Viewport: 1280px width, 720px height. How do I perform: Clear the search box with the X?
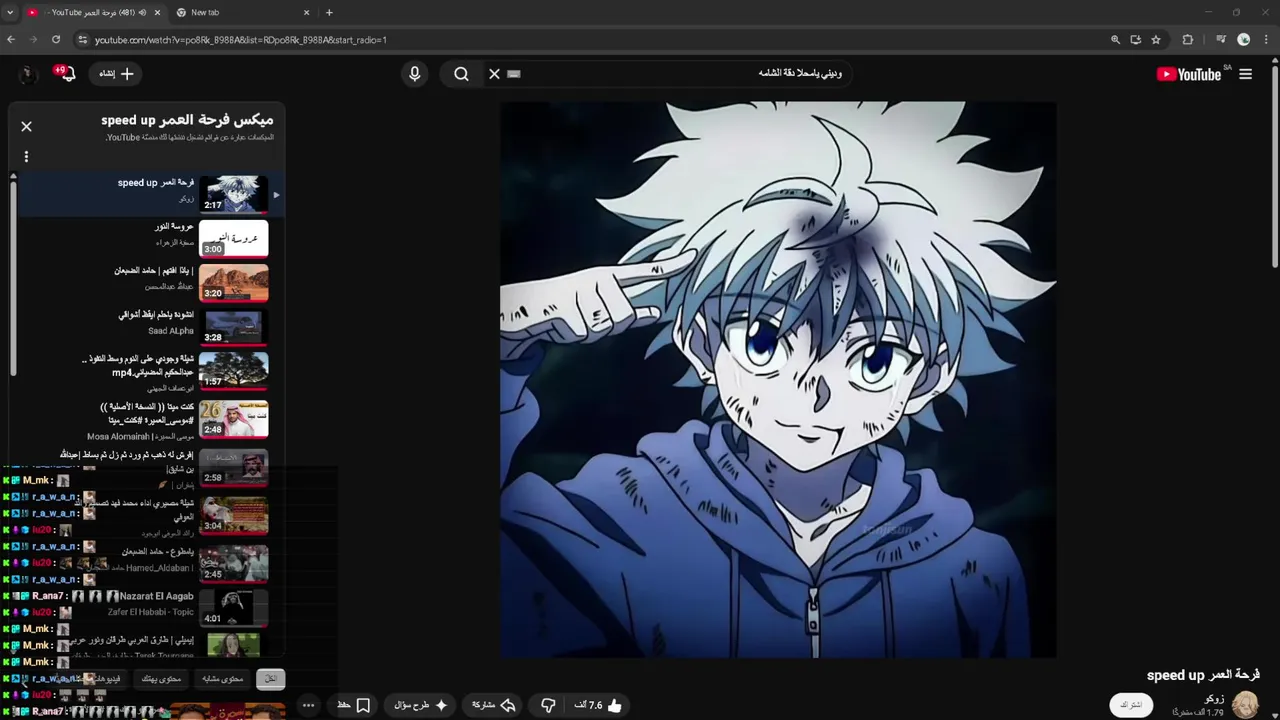pyautogui.click(x=494, y=74)
